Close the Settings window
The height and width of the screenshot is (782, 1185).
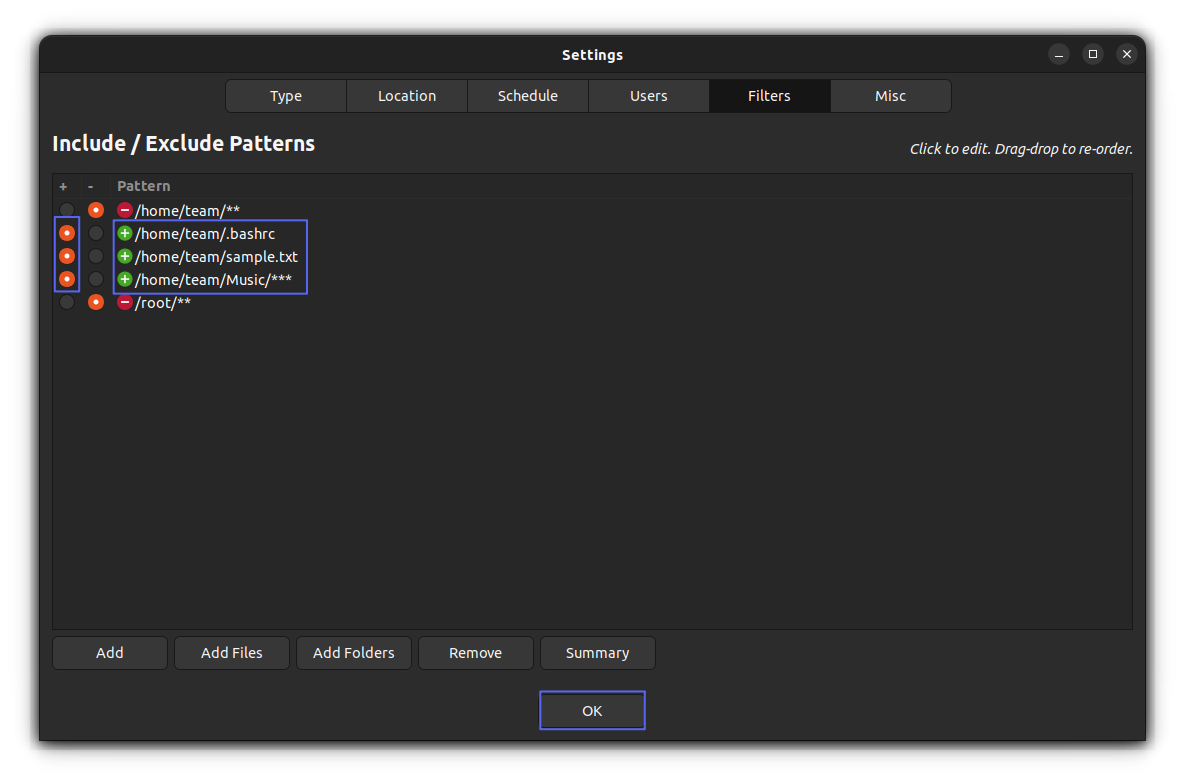click(1127, 54)
